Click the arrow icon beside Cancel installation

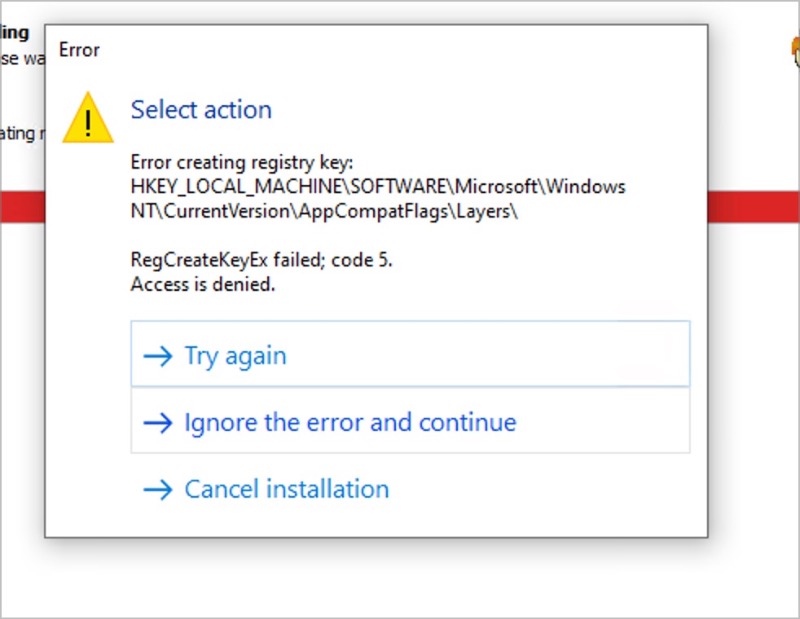[158, 489]
